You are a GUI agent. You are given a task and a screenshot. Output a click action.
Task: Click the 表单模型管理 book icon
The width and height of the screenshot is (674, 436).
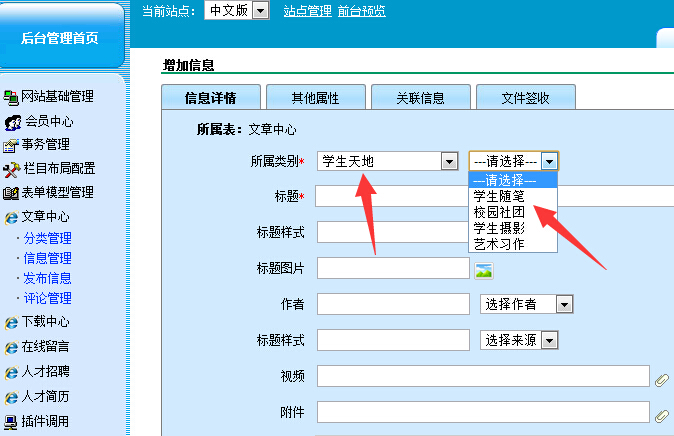point(12,193)
